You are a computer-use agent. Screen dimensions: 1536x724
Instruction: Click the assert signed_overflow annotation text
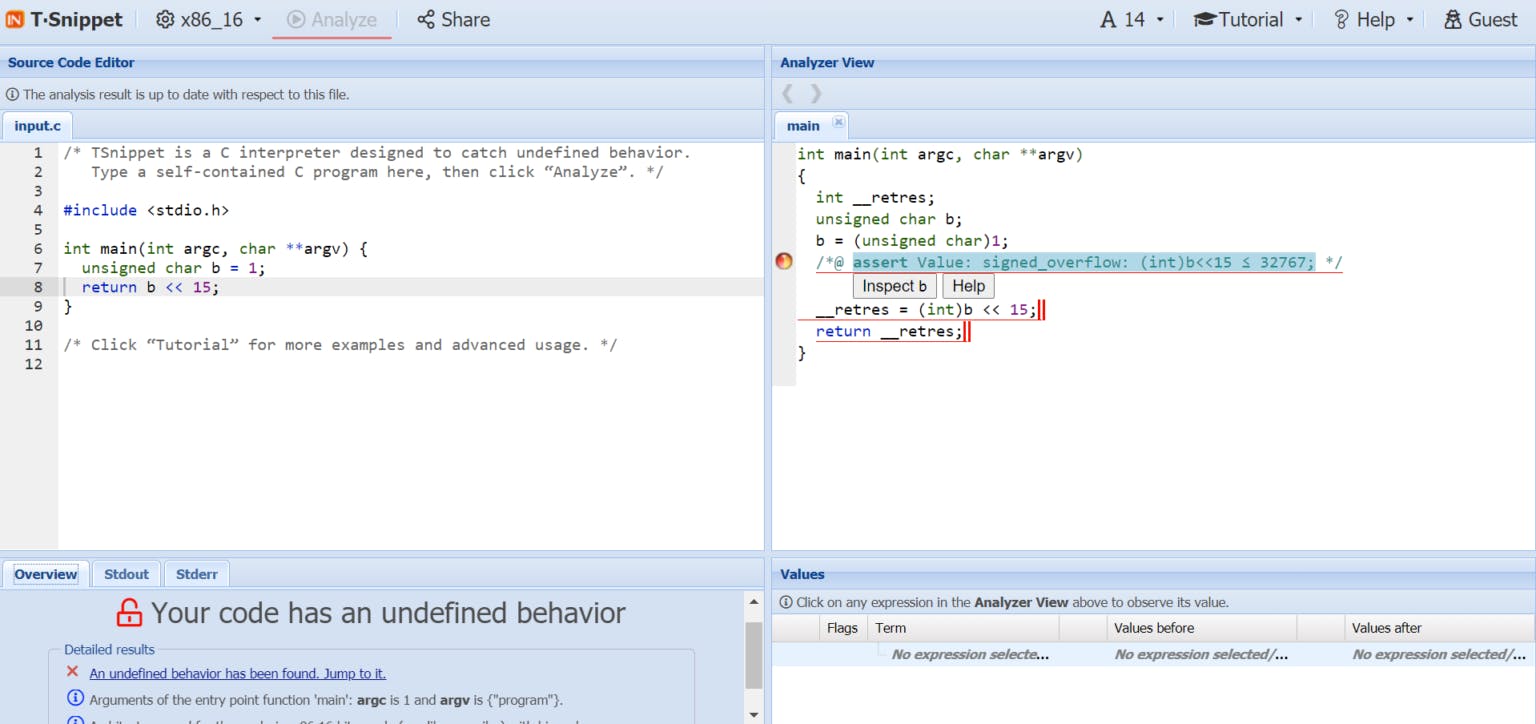(x=1084, y=262)
